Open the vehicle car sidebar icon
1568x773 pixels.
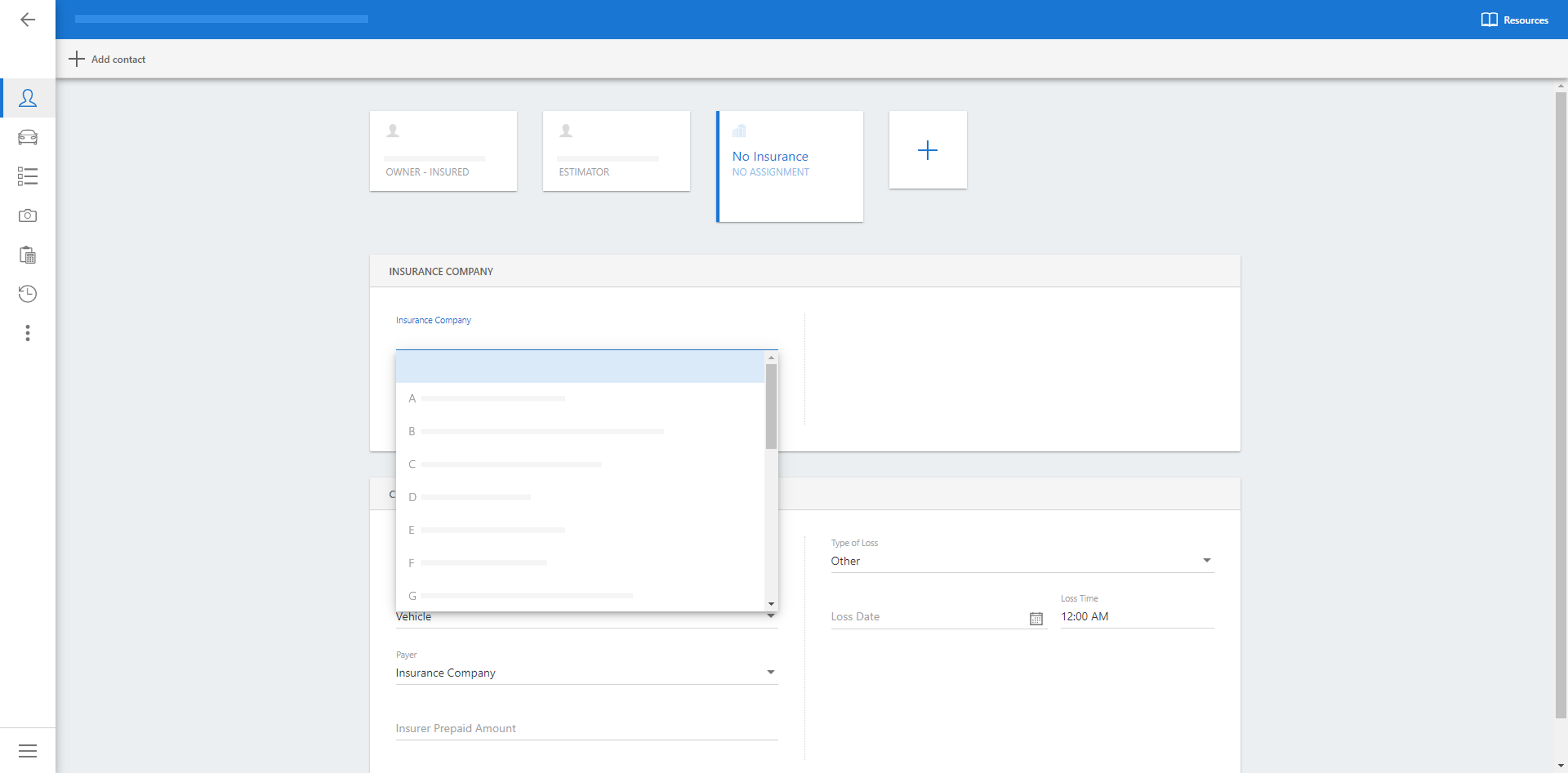[27, 137]
